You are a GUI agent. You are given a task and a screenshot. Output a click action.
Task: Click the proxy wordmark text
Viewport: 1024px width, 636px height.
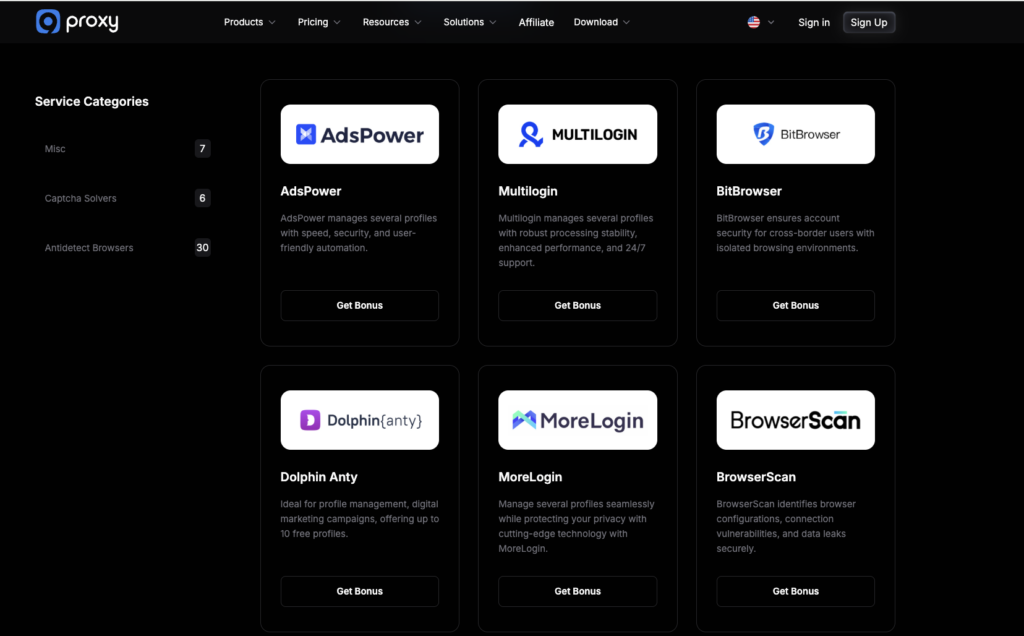(92, 22)
